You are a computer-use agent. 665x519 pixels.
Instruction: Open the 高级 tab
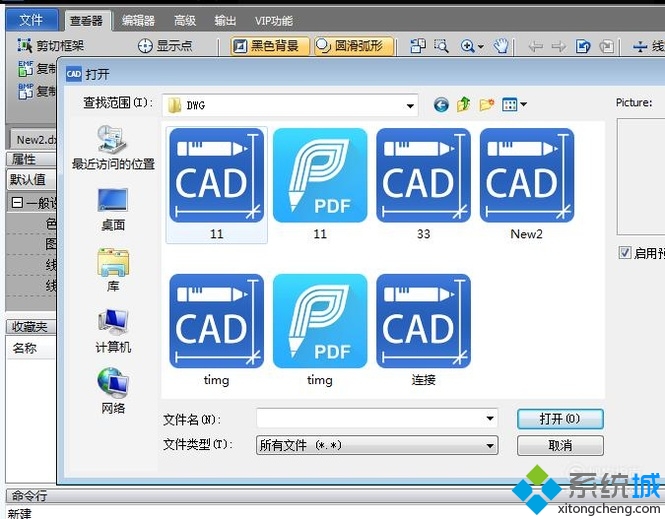(x=185, y=21)
